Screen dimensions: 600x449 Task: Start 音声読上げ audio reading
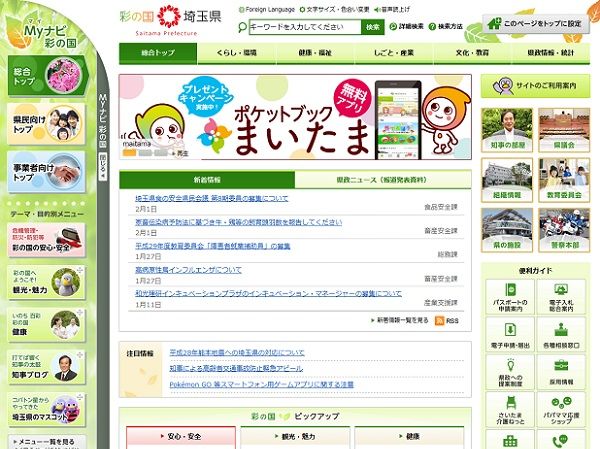(x=392, y=10)
